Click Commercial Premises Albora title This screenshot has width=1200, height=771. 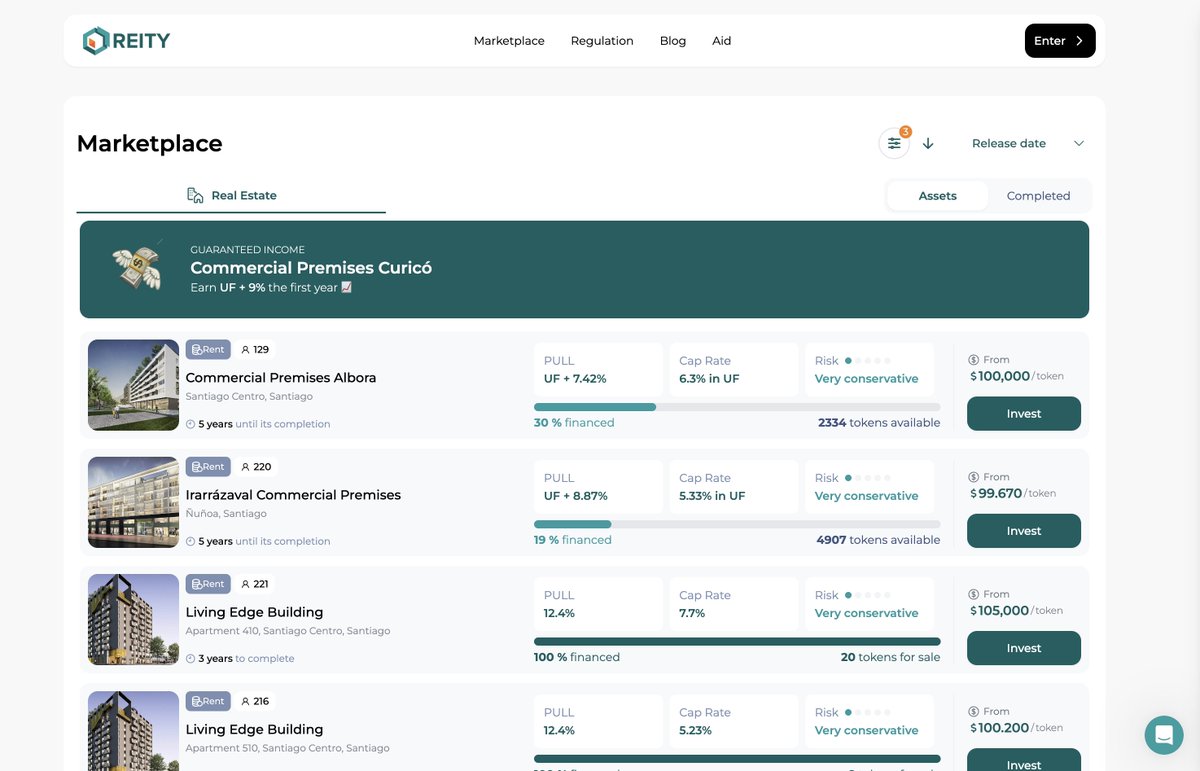click(281, 378)
